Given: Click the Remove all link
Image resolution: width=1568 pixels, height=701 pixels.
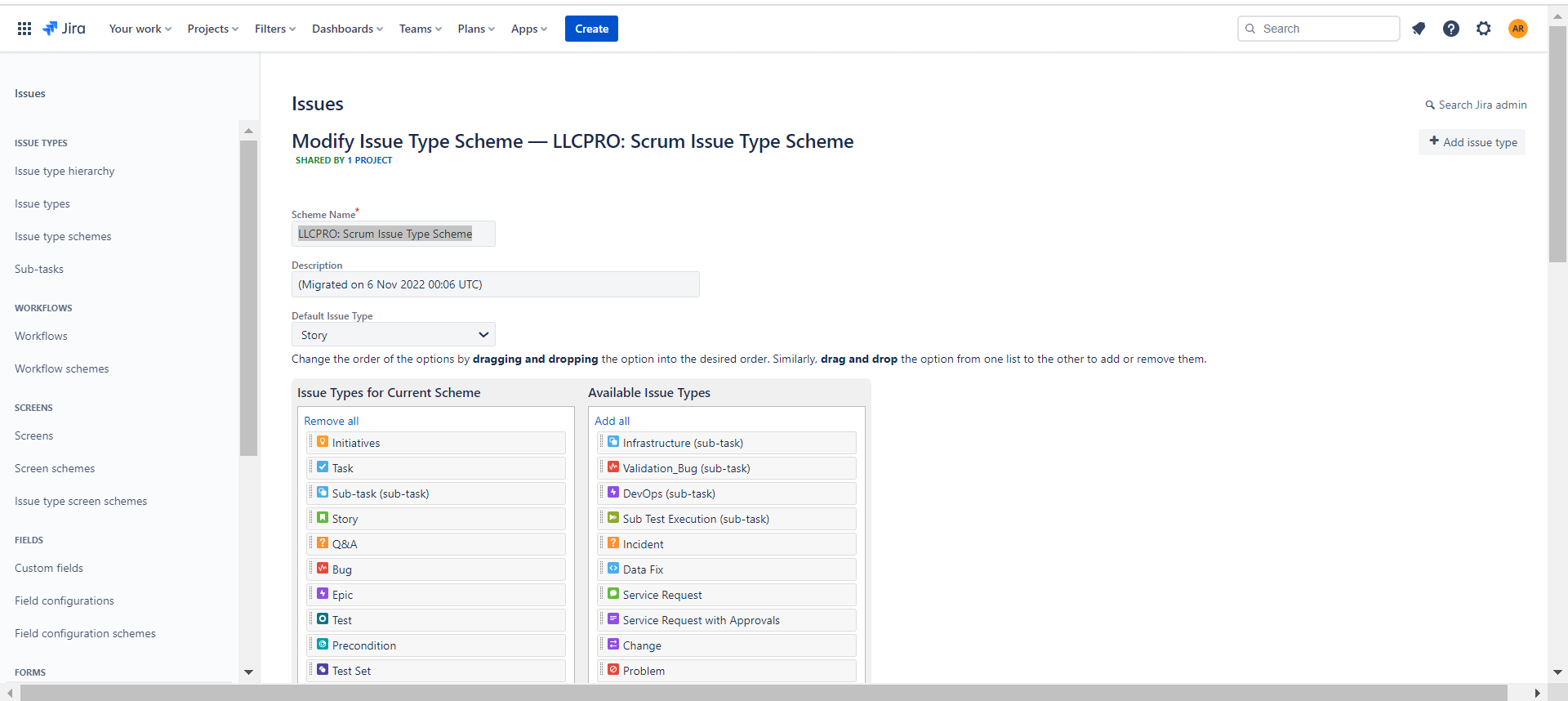Looking at the screenshot, I should (331, 421).
